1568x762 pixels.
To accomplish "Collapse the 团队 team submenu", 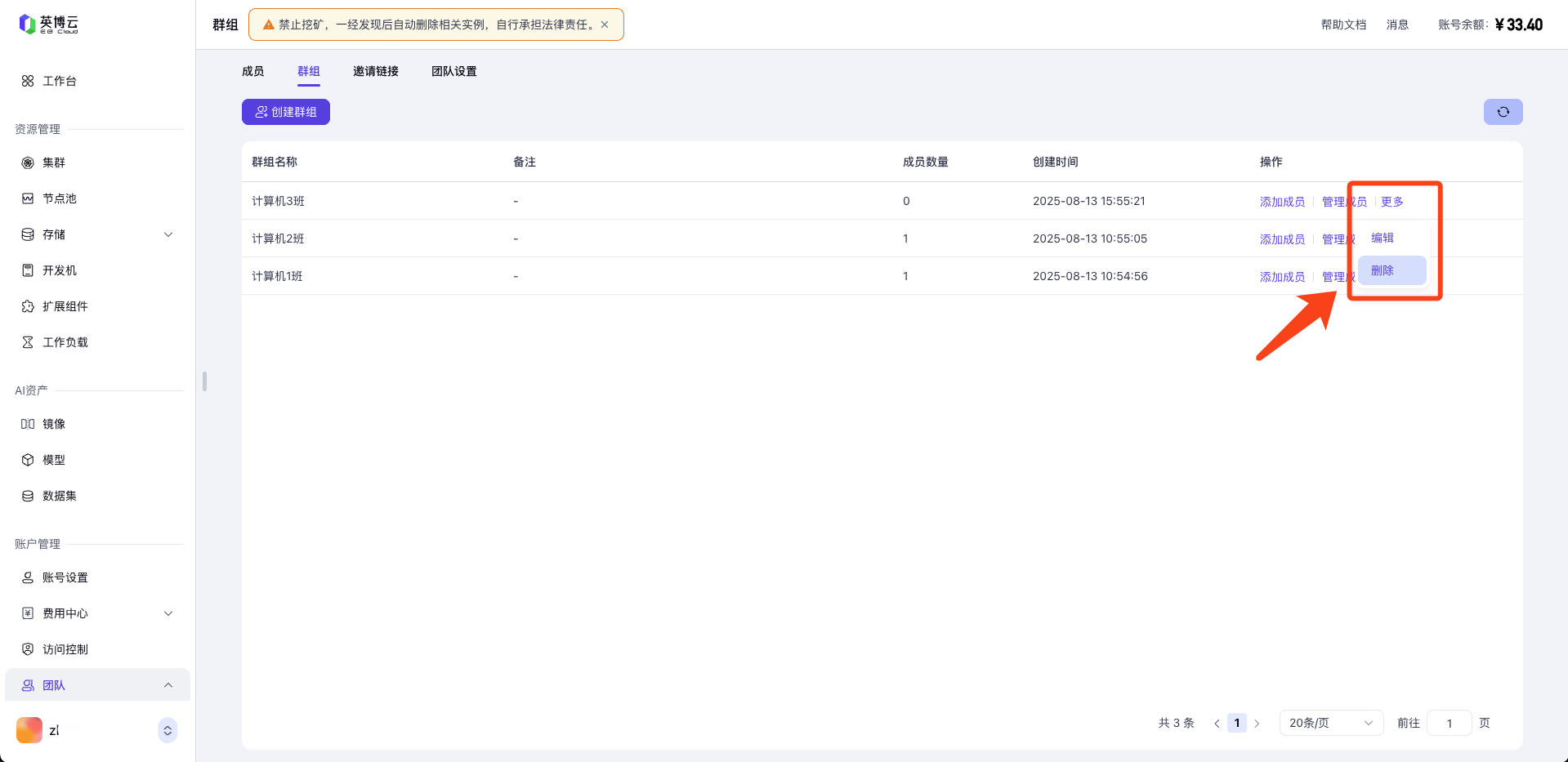I will click(168, 685).
